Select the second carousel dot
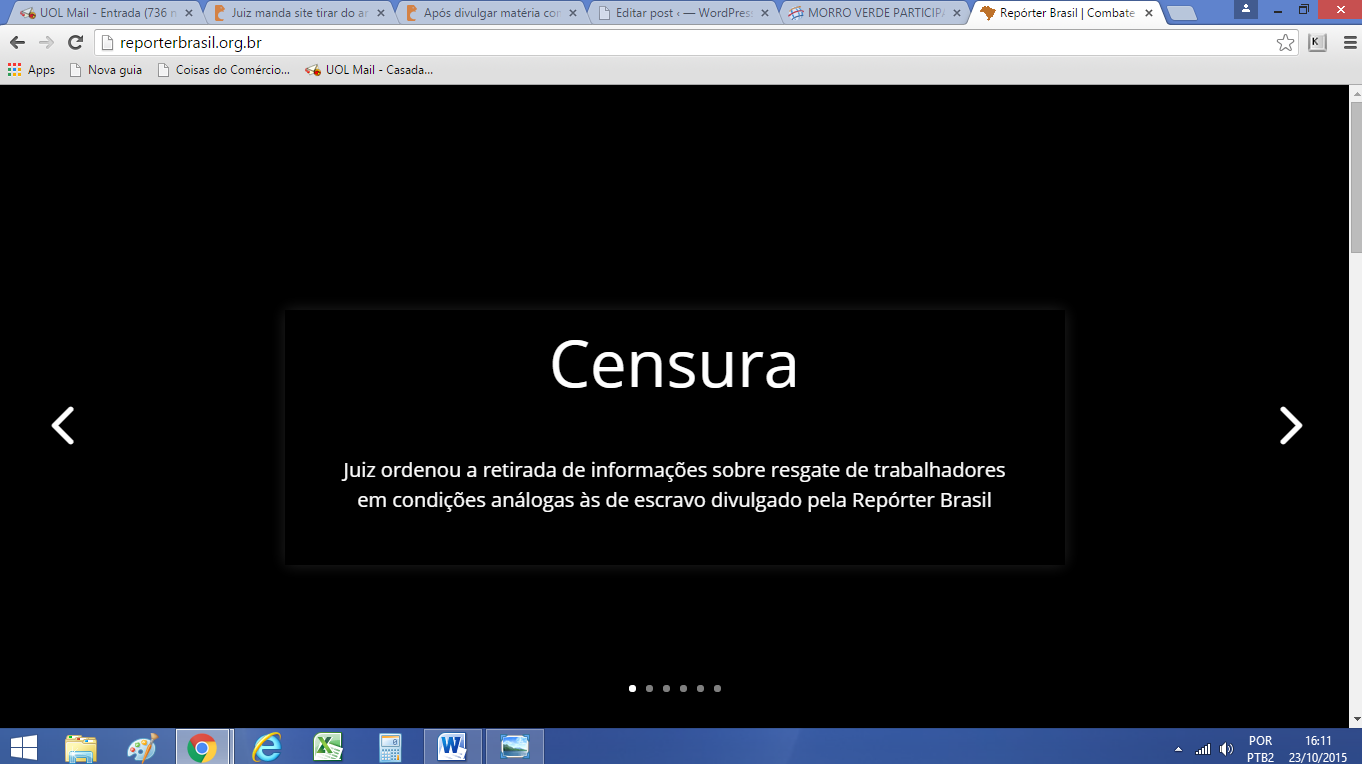The image size is (1362, 764). coord(649,688)
